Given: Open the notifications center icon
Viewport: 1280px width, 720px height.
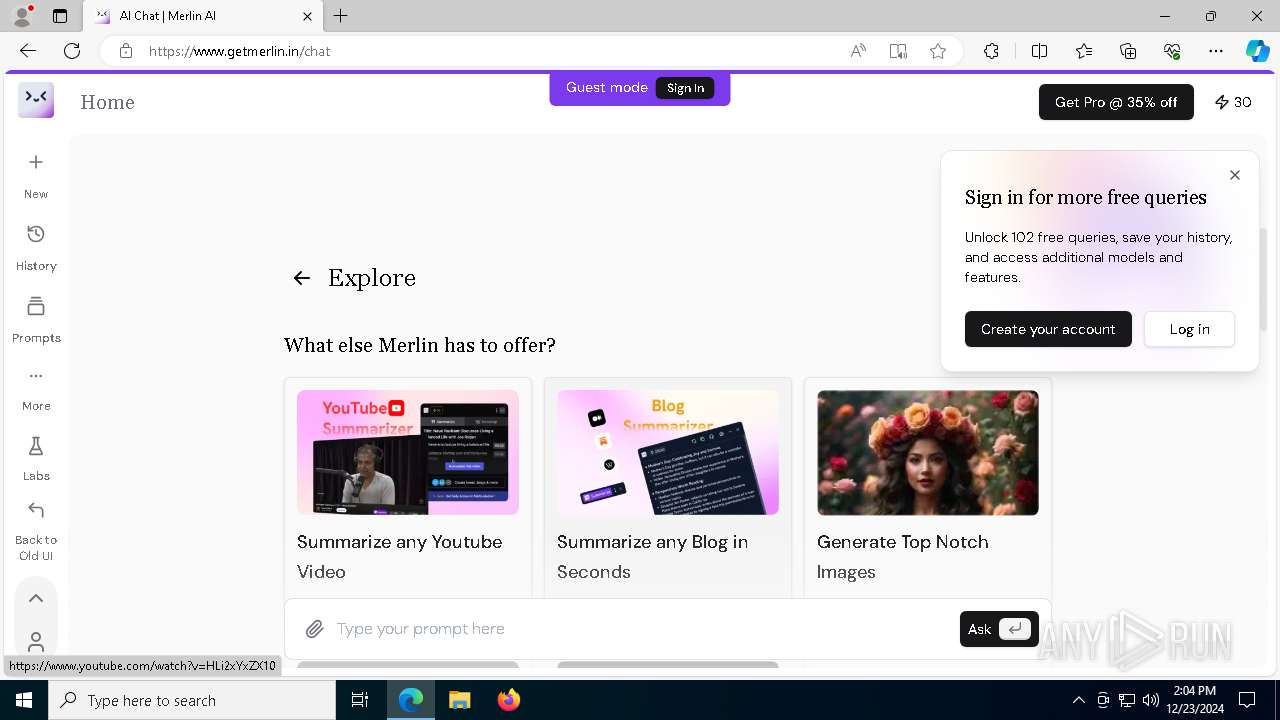Looking at the screenshot, I should coord(1247,700).
